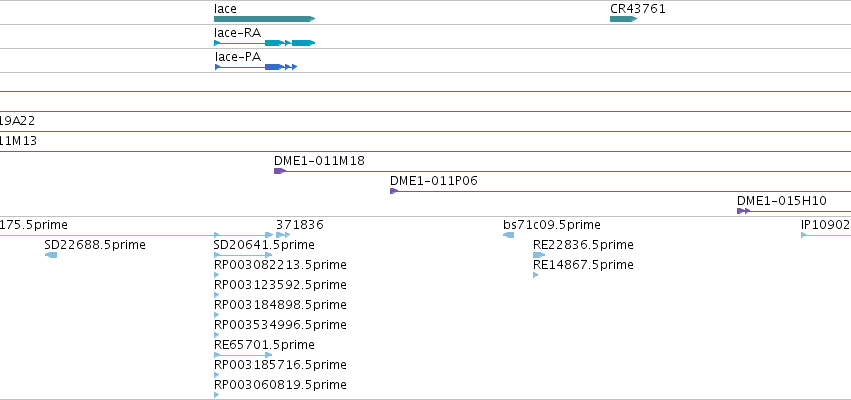The width and height of the screenshot is (851, 400).
Task: Select the CR43761 gene glyph
Action: coord(623,19)
